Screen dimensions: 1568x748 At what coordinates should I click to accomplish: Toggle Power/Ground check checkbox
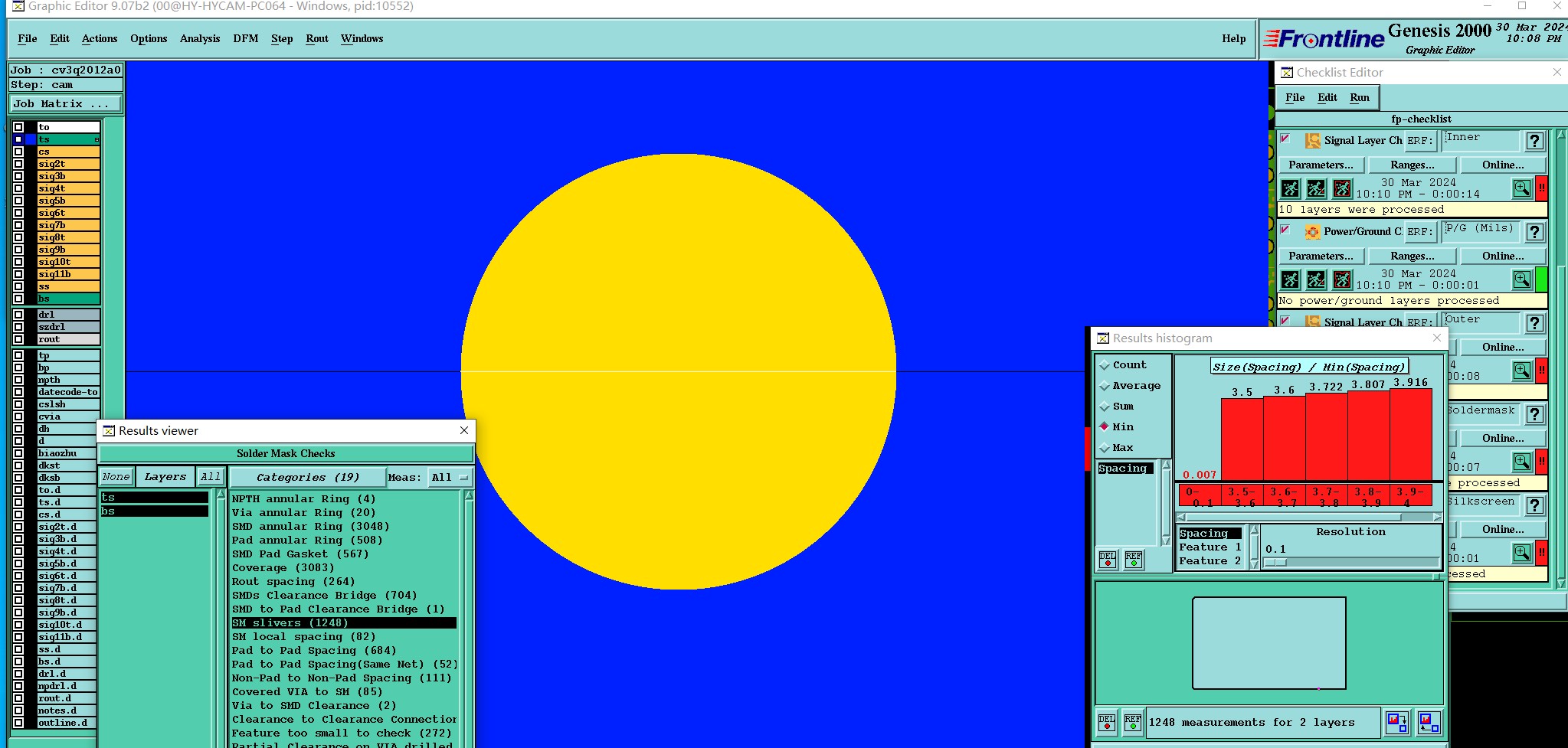click(x=1285, y=230)
